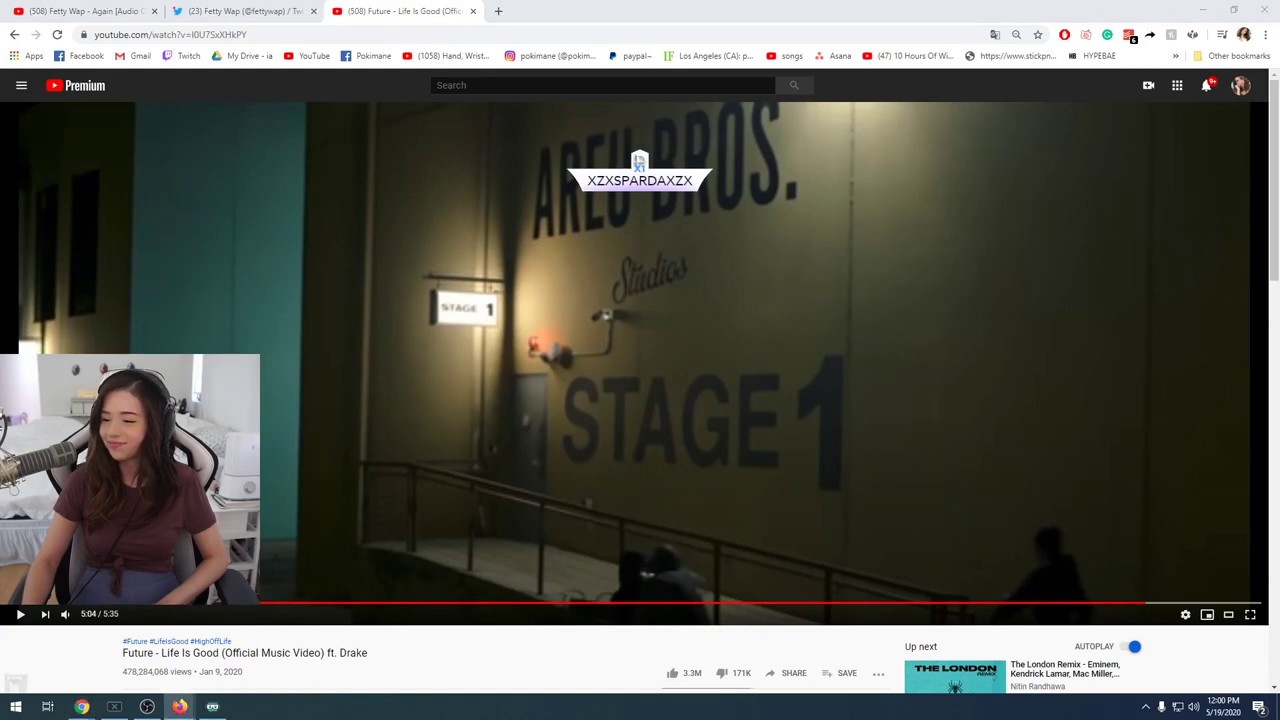Open the HYPEBAE bookmark
Viewport: 1280px width, 720px height.
(1091, 56)
